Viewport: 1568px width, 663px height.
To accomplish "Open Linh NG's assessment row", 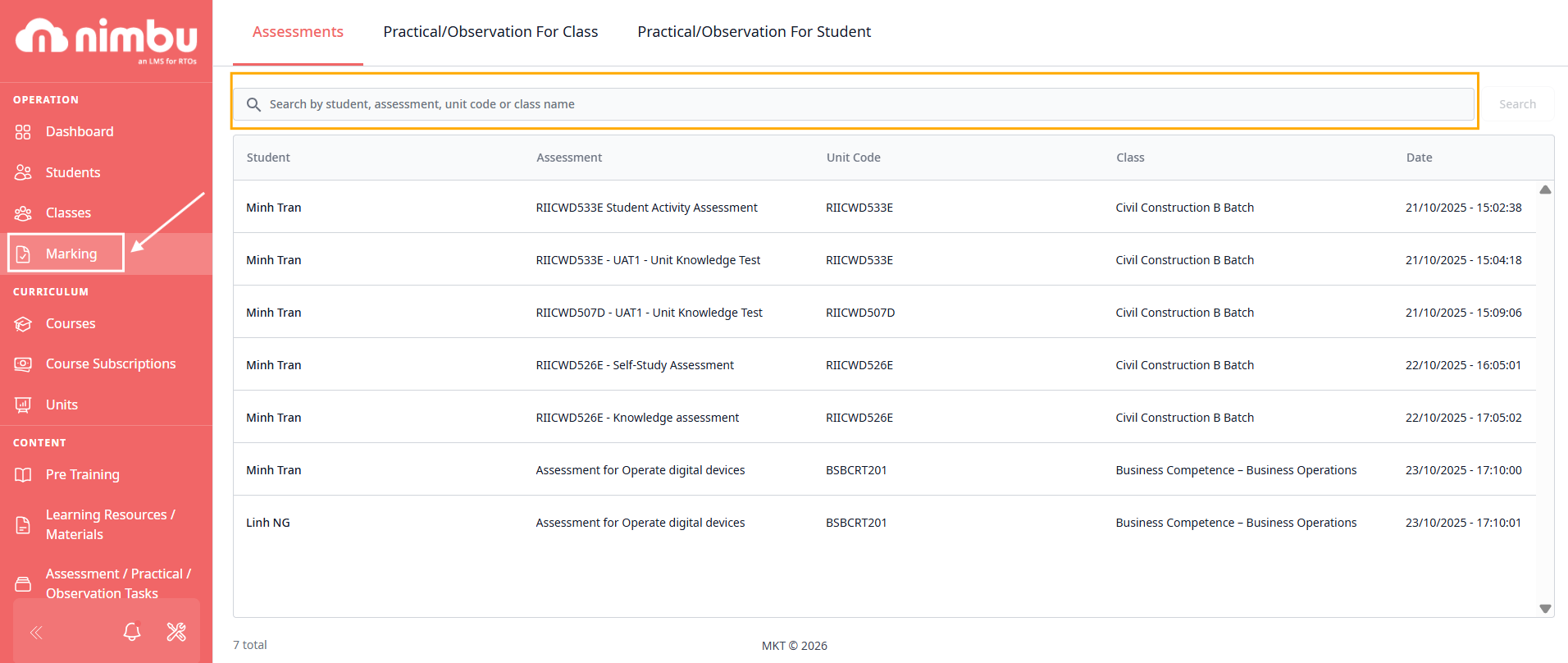I will [x=640, y=523].
